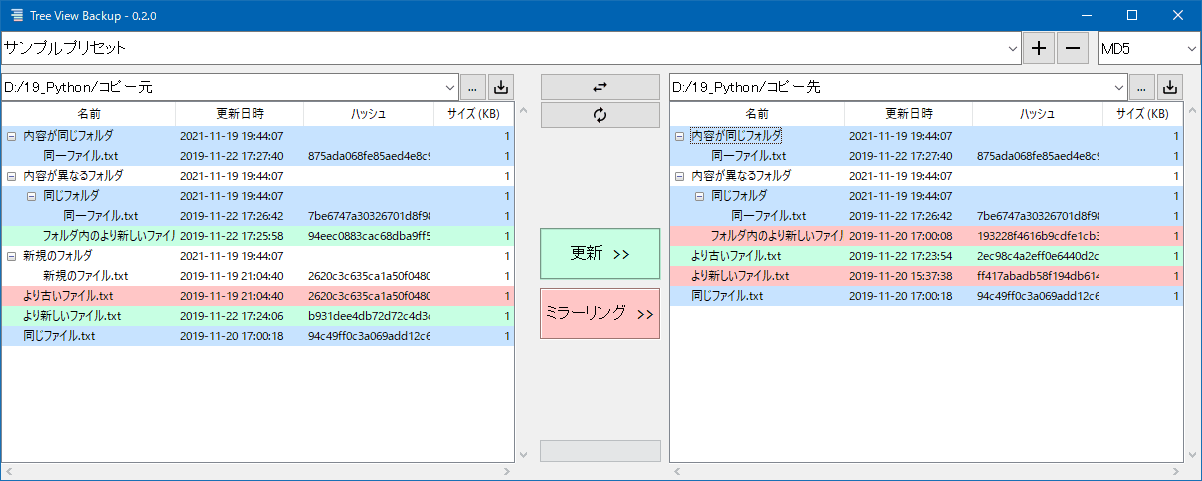Click the source list horizontal scrollbar left arrow
Viewport: 1202px width, 481px height.
point(9,471)
